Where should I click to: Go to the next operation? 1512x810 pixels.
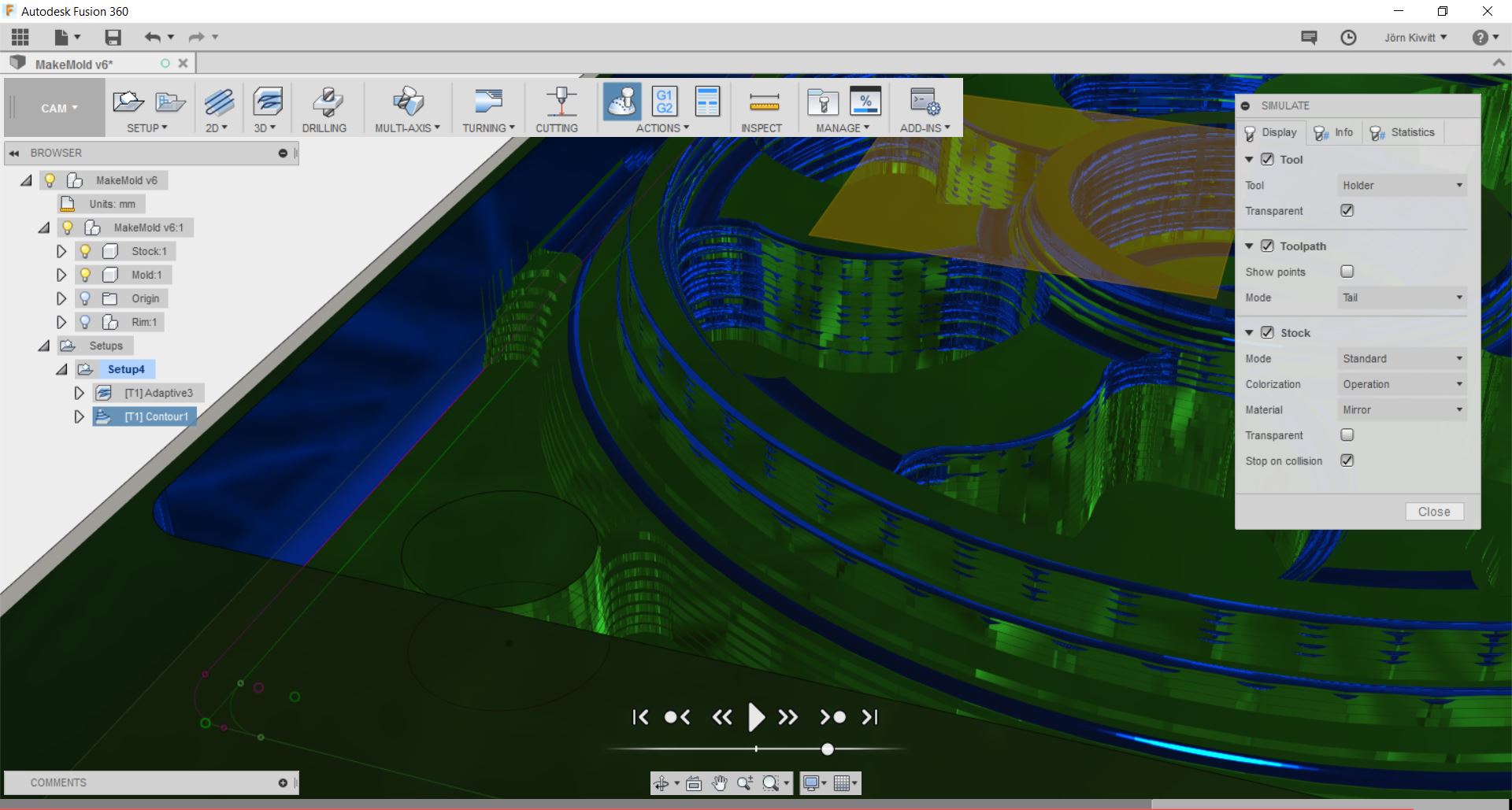click(x=832, y=717)
